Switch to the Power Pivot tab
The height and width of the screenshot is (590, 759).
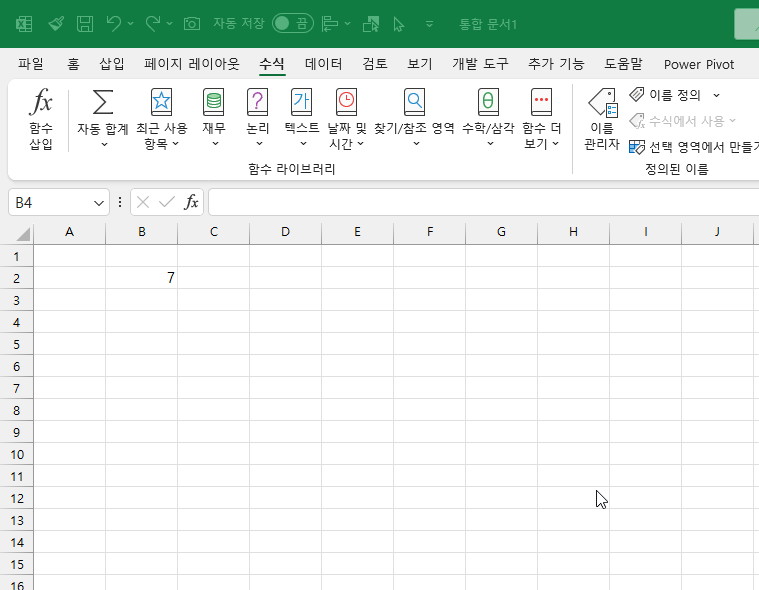coord(698,64)
